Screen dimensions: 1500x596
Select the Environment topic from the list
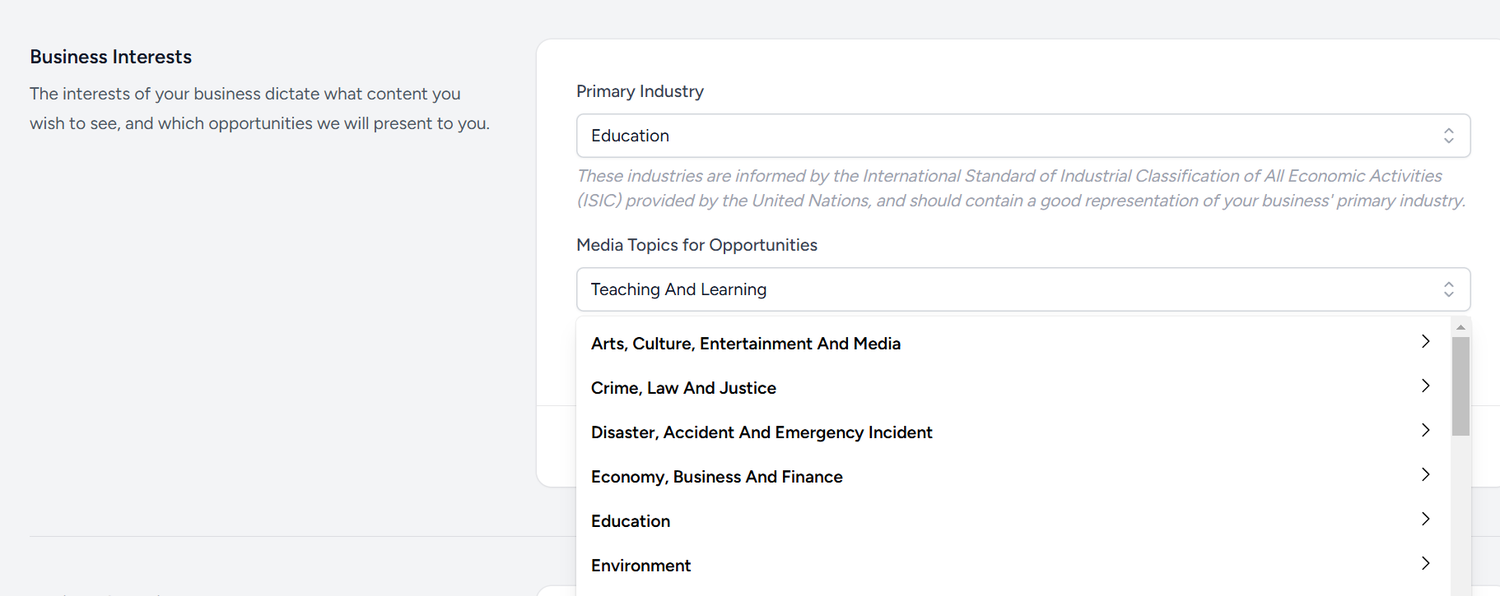coord(641,566)
